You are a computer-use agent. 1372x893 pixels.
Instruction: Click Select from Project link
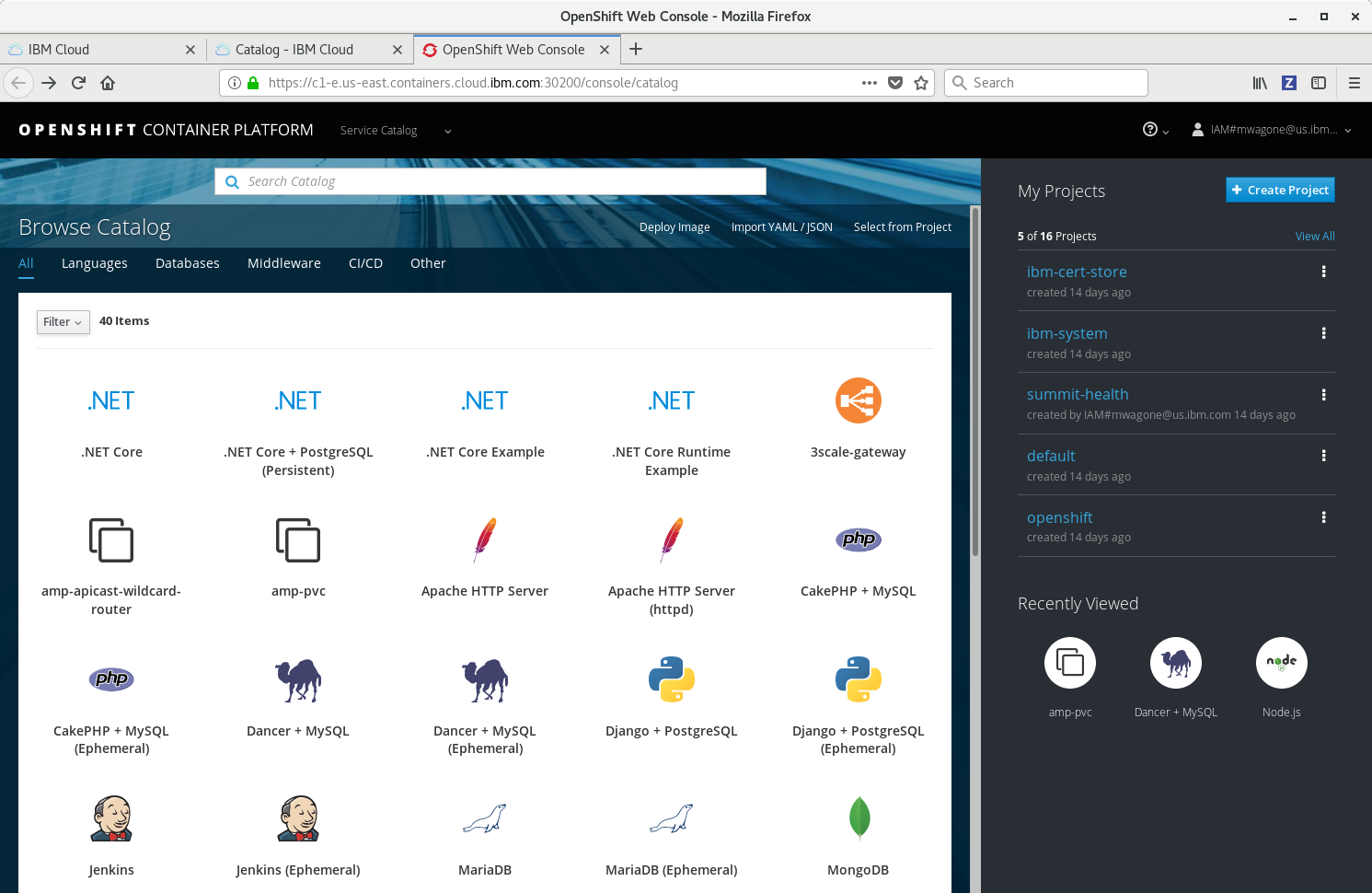(903, 227)
